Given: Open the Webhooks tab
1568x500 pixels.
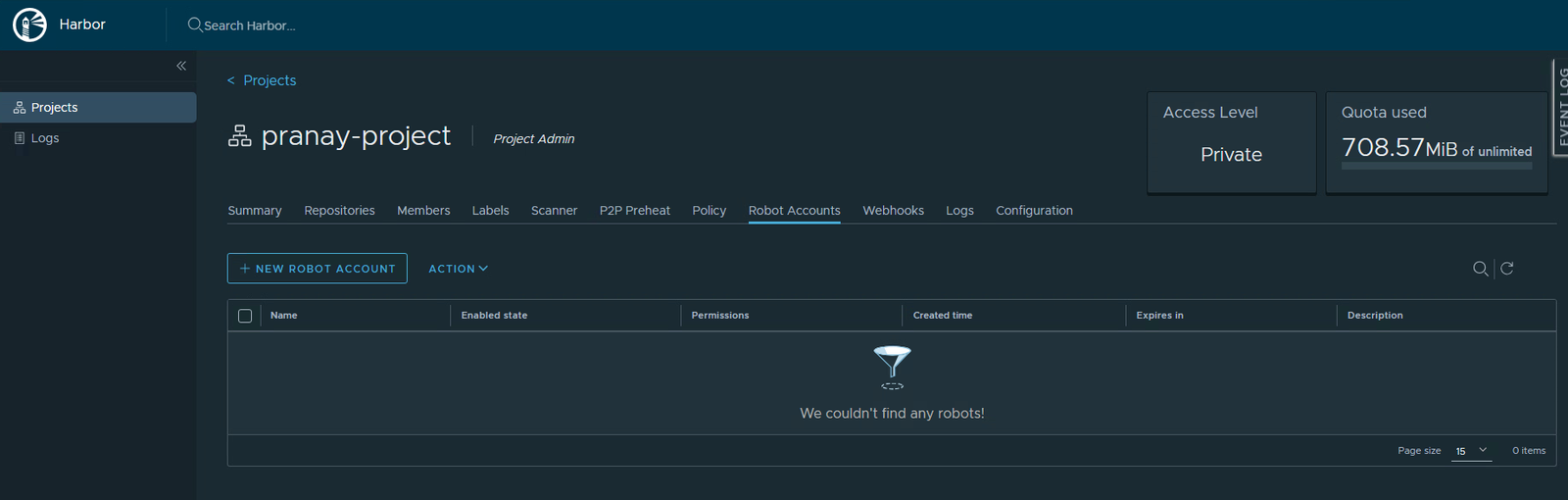Looking at the screenshot, I should pyautogui.click(x=893, y=211).
